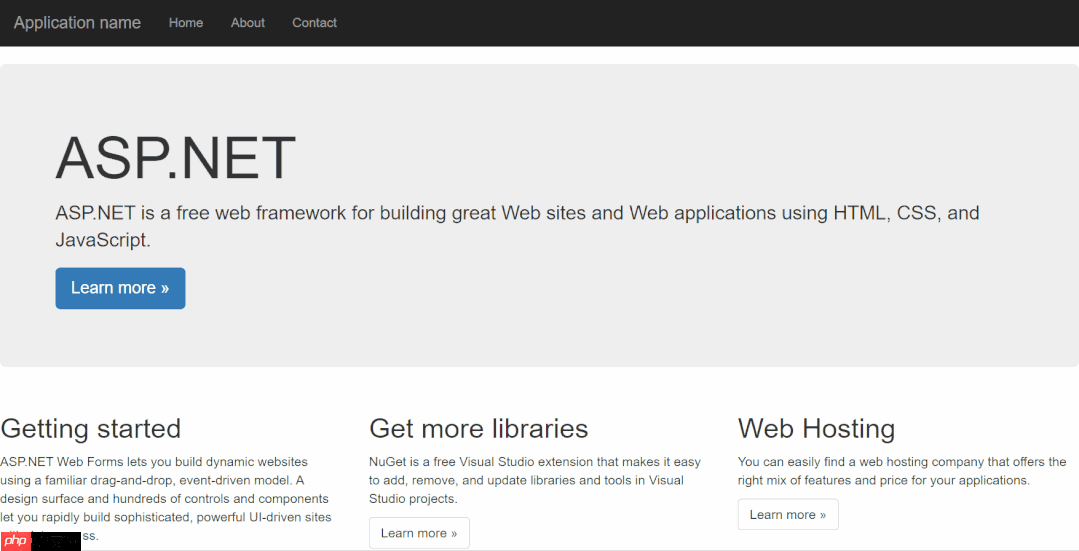Select the Get more libraries heading
Viewport: 1079px width, 551px height.
click(x=479, y=429)
